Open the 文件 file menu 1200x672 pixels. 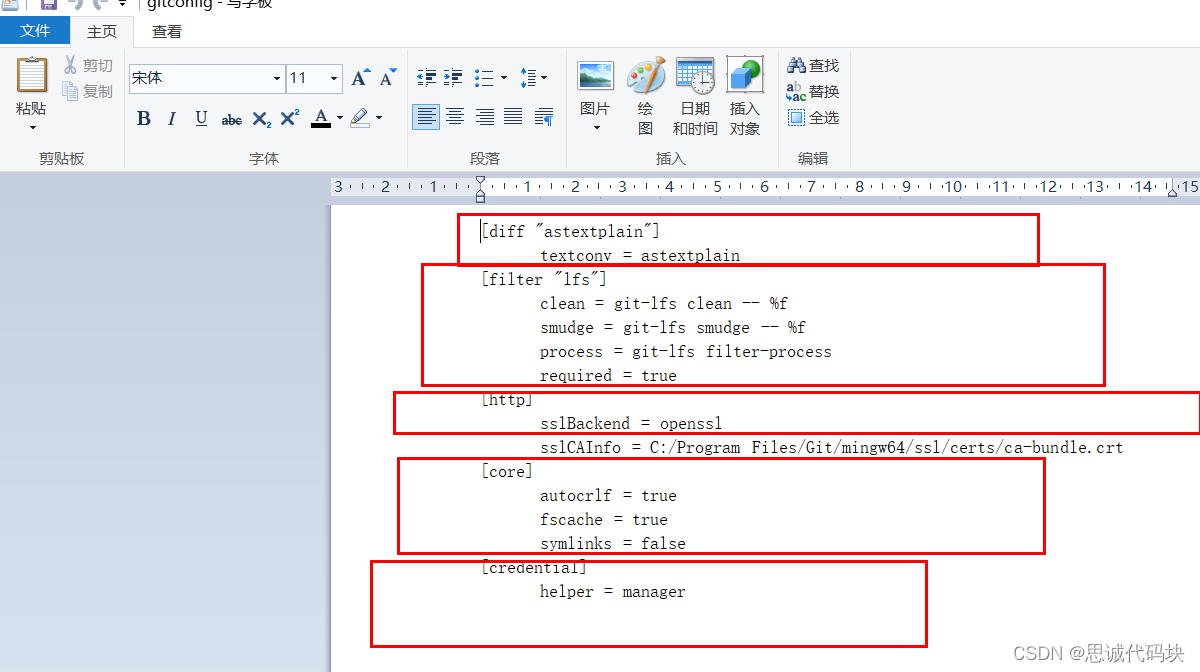(x=35, y=31)
